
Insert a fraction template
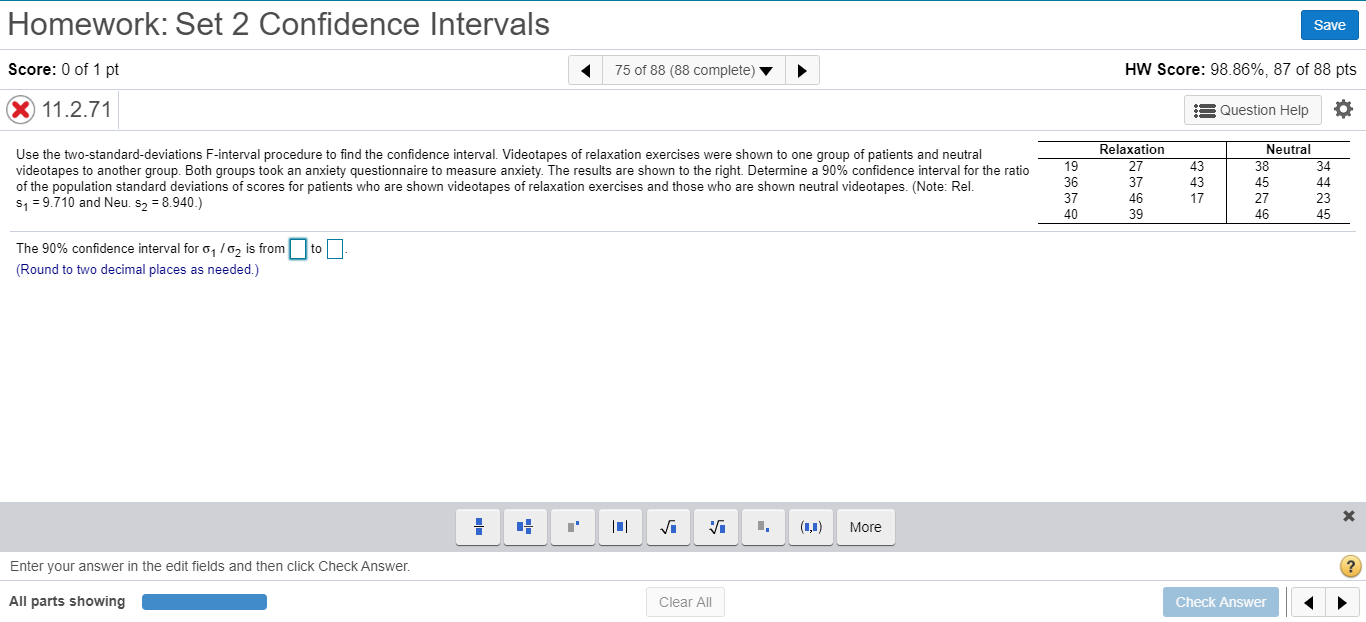pyautogui.click(x=479, y=527)
